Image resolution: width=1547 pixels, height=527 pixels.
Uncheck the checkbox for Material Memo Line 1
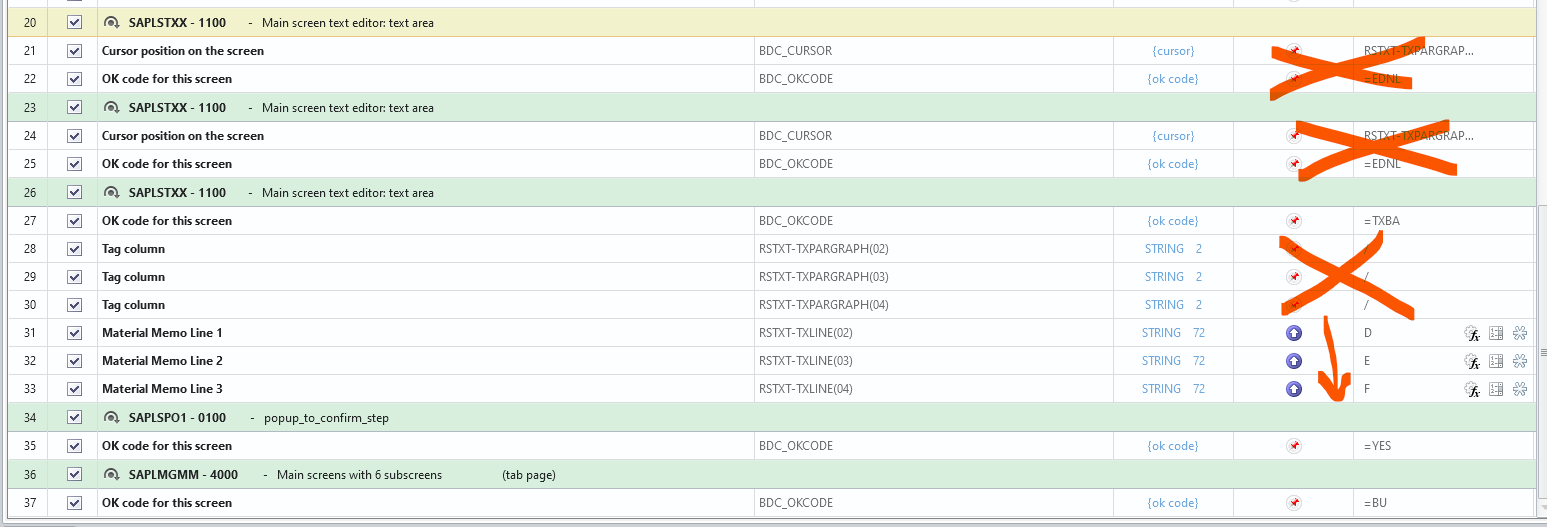(x=74, y=332)
